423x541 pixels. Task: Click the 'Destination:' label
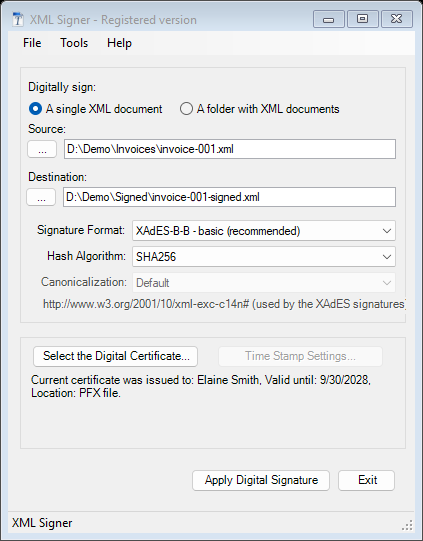tap(58, 177)
